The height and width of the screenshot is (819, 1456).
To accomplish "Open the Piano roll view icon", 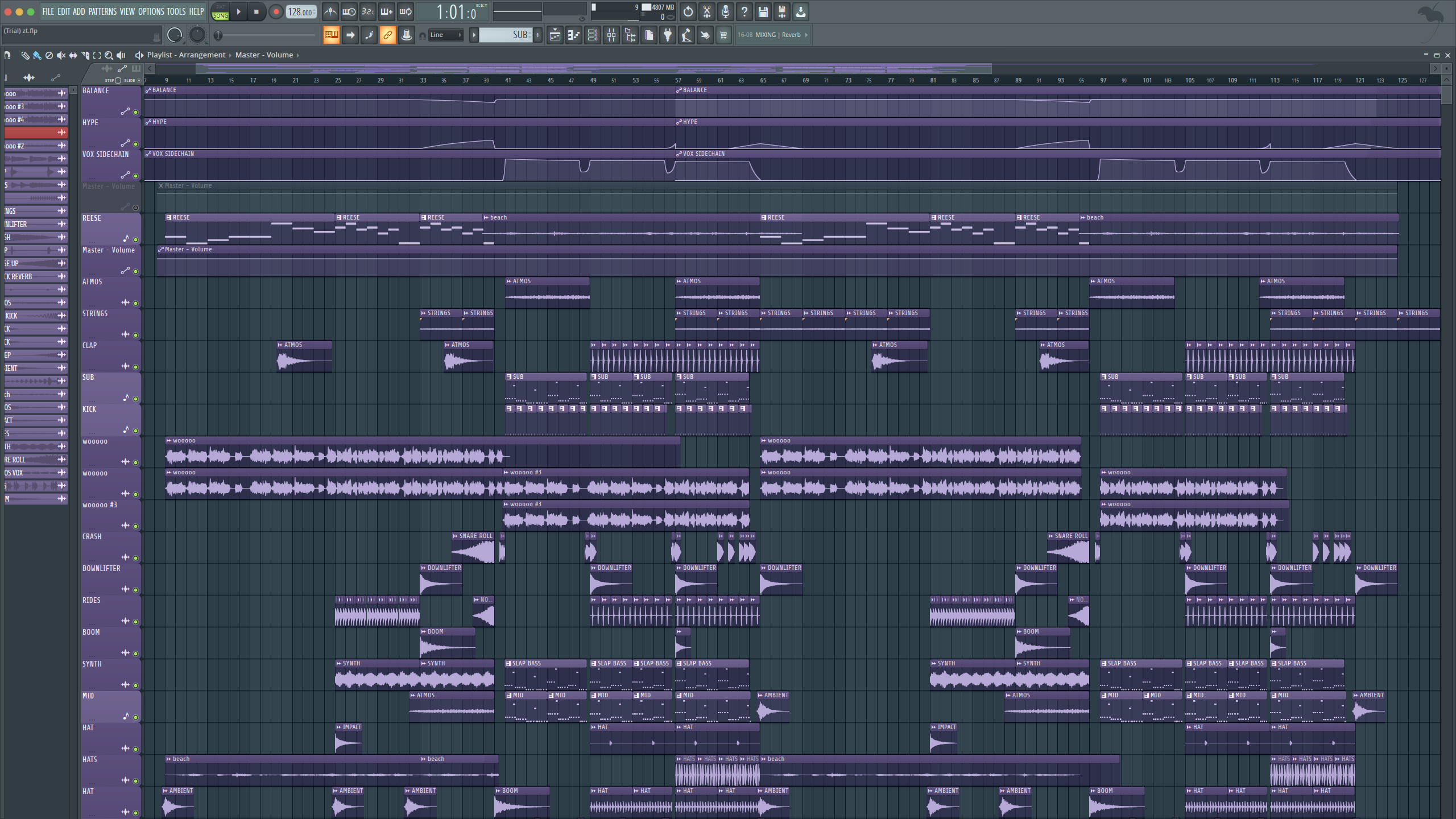I will (x=574, y=35).
